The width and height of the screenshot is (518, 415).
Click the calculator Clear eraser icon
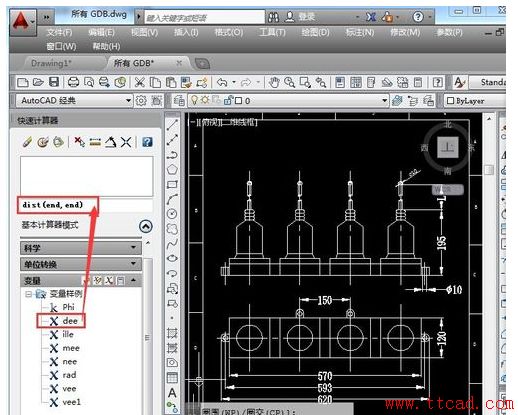tap(27, 142)
